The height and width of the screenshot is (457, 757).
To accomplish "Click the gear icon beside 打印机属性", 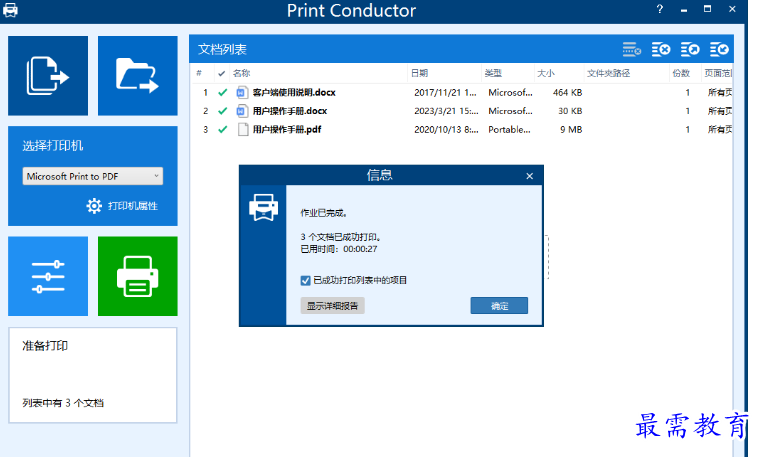I will click(x=94, y=206).
